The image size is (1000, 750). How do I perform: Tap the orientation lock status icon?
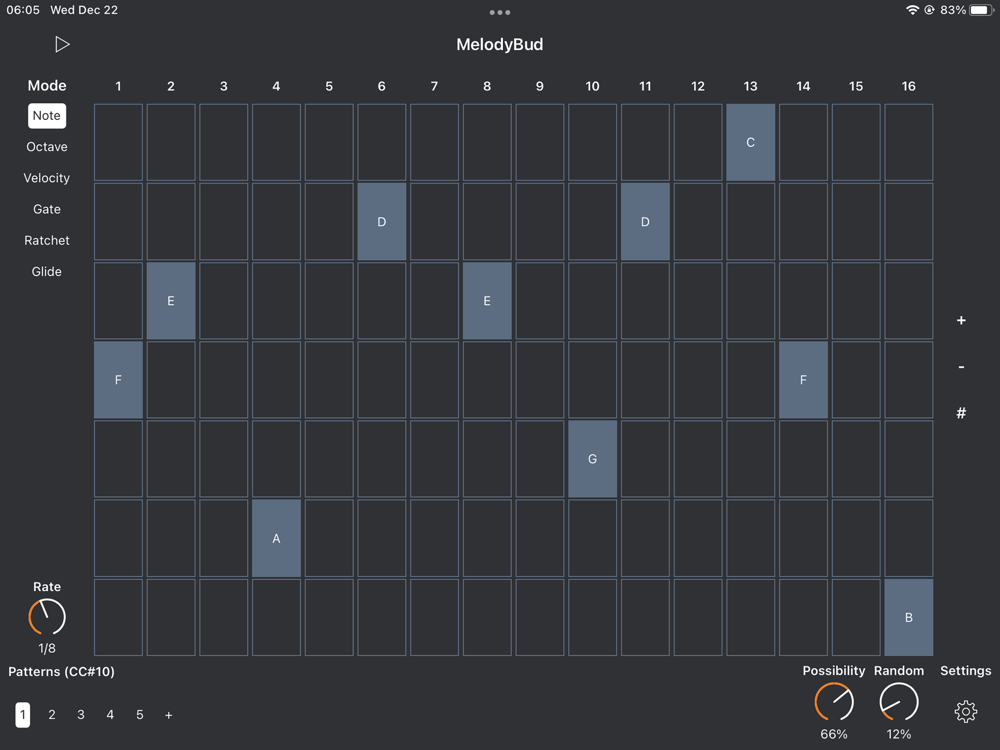coord(929,10)
